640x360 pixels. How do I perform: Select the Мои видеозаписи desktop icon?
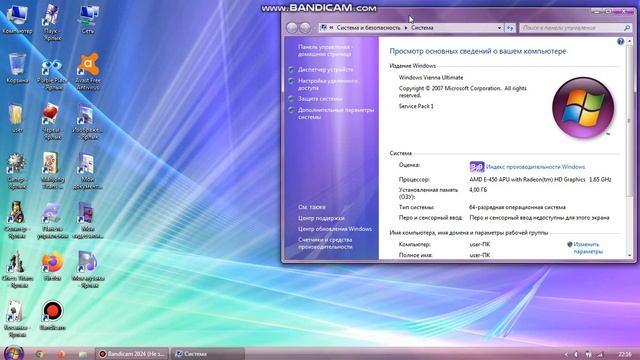(x=87, y=220)
